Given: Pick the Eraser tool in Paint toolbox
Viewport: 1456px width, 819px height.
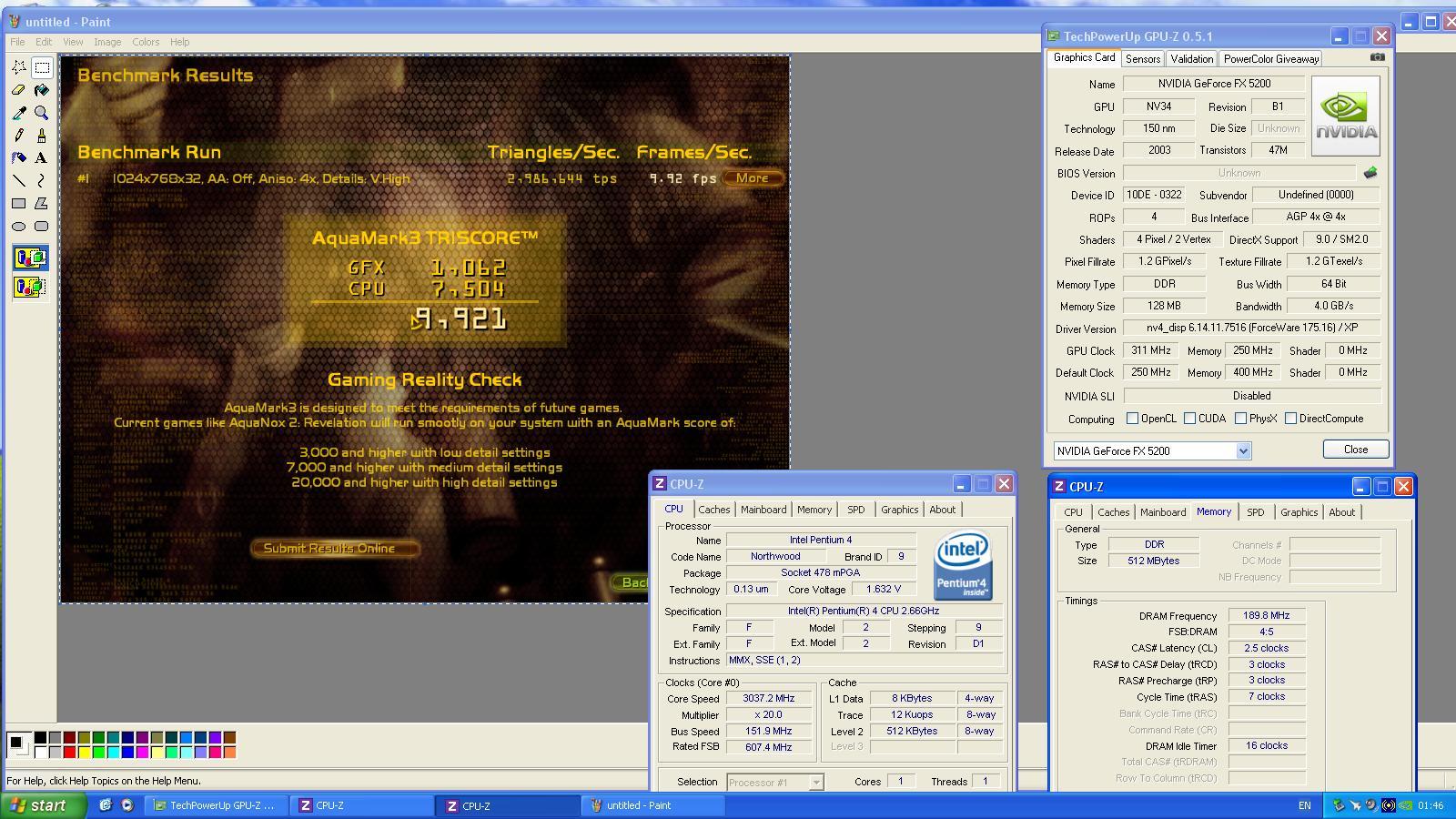Looking at the screenshot, I should coord(18,90).
